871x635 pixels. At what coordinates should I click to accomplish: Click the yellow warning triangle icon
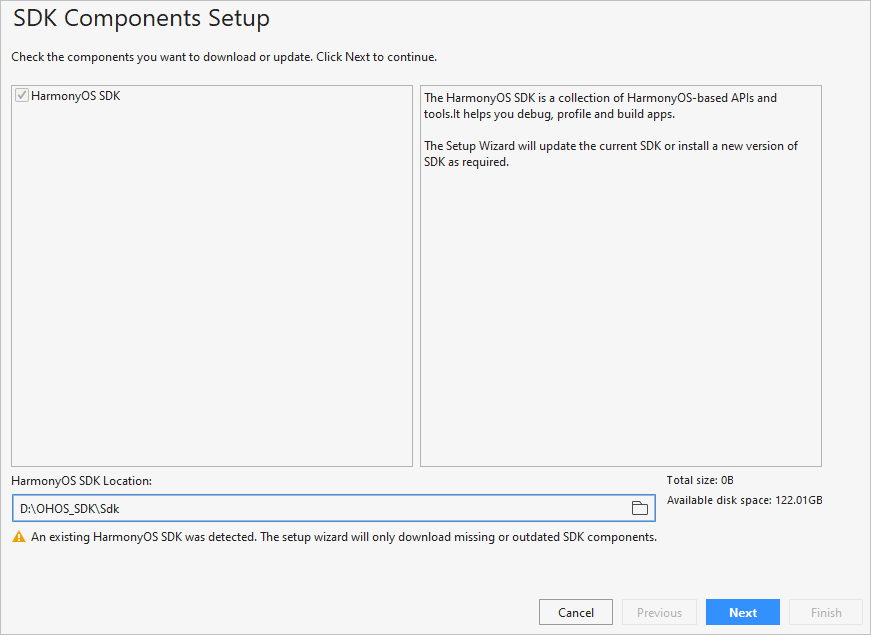(19, 537)
